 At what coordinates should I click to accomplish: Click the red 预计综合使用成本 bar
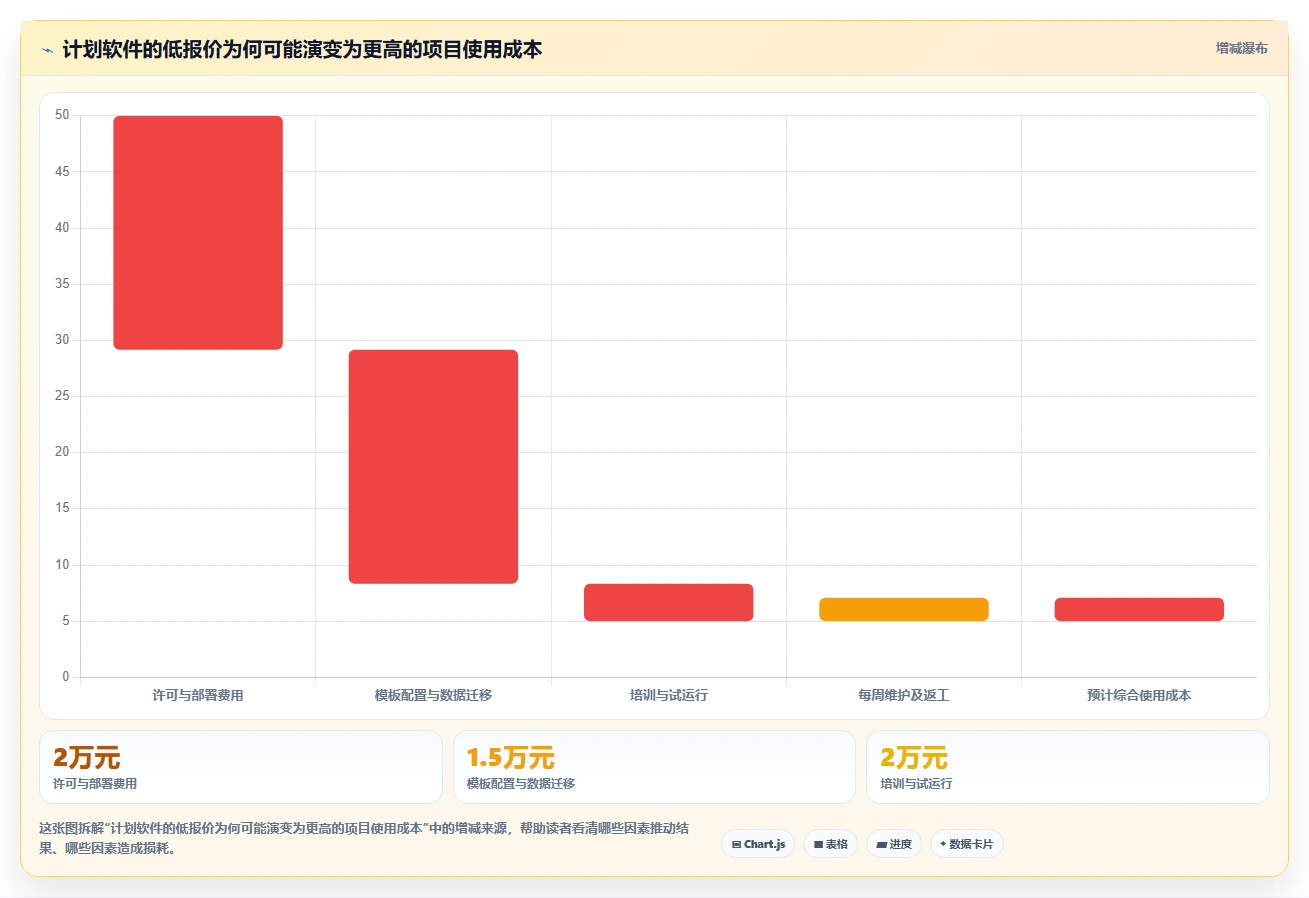pos(1139,610)
